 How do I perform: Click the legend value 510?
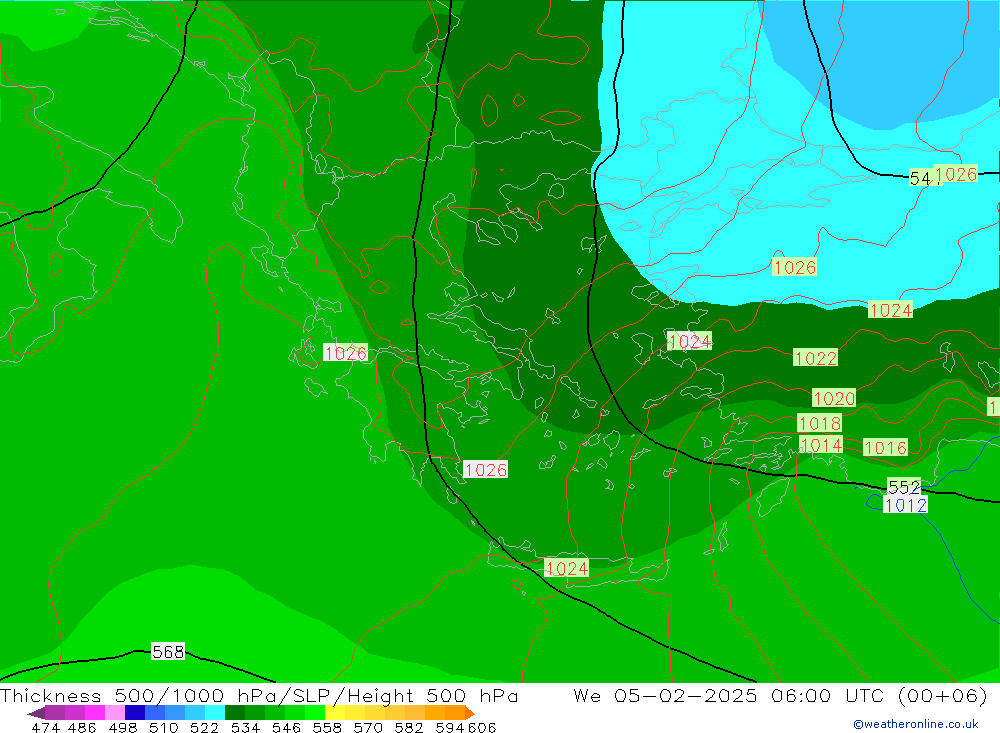(163, 727)
